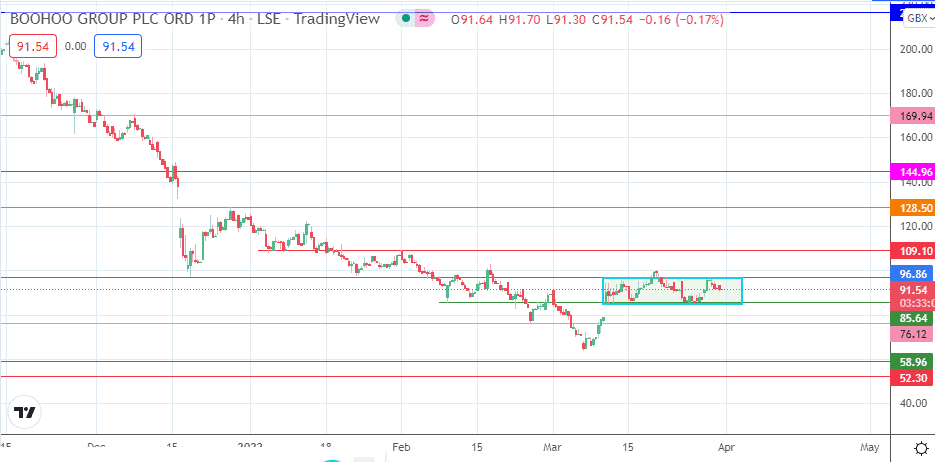Select the pink 76.12 price label
Viewport: 935px width, 462px height.
pos(912,334)
